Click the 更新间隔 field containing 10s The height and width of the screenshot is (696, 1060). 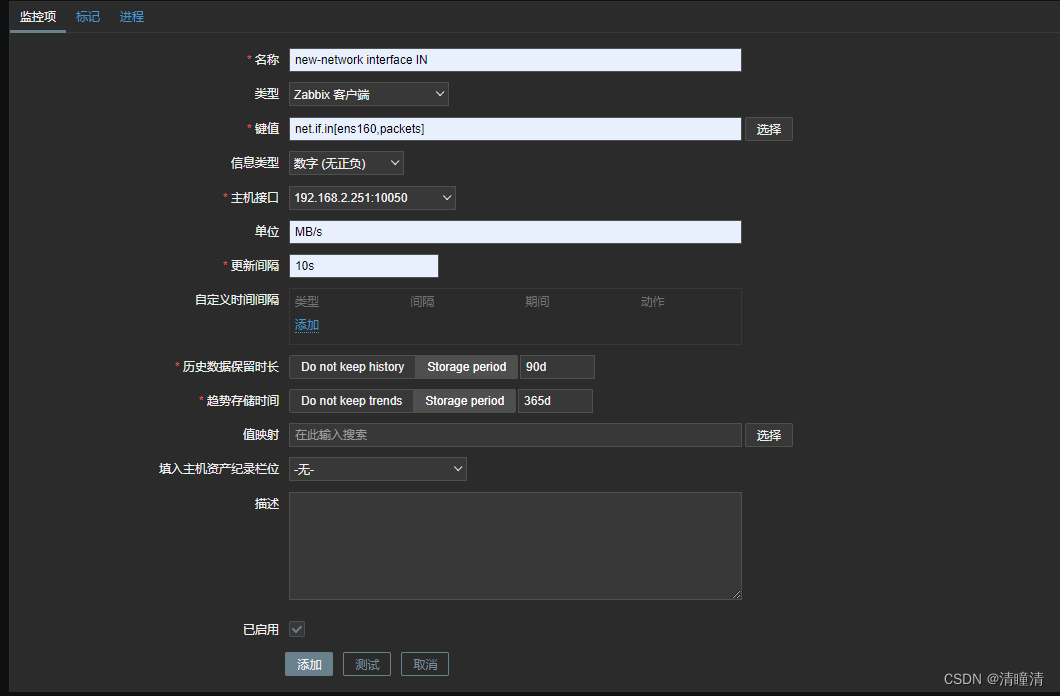pos(364,266)
